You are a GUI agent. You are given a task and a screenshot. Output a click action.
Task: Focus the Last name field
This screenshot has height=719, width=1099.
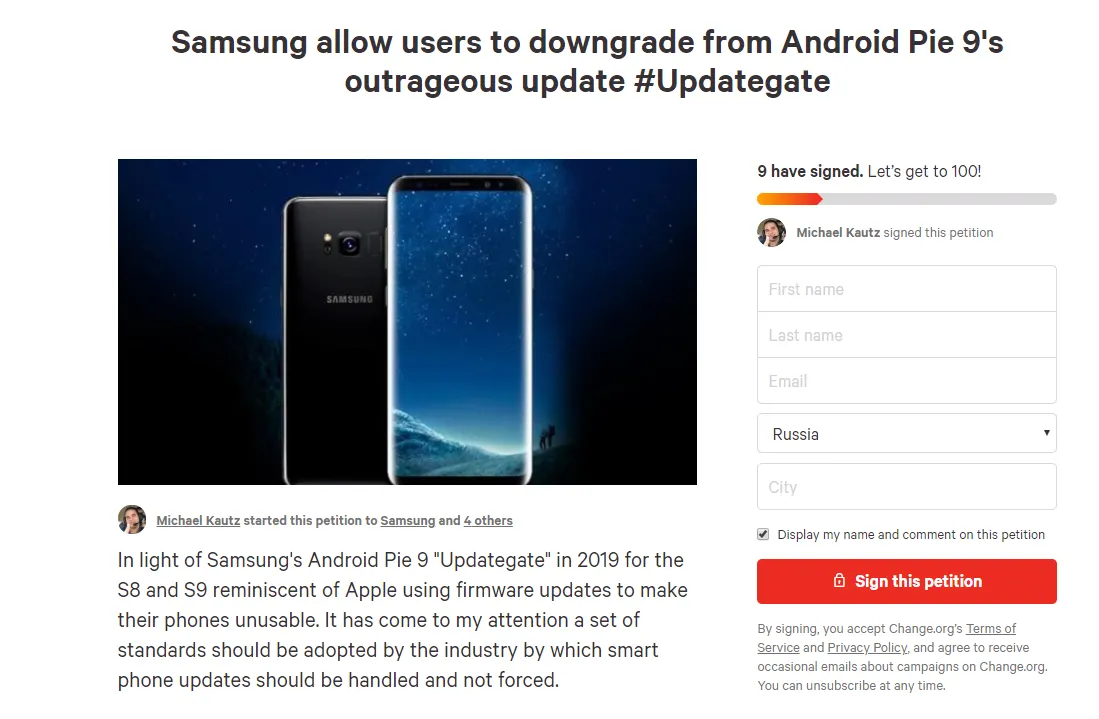pyautogui.click(x=906, y=335)
